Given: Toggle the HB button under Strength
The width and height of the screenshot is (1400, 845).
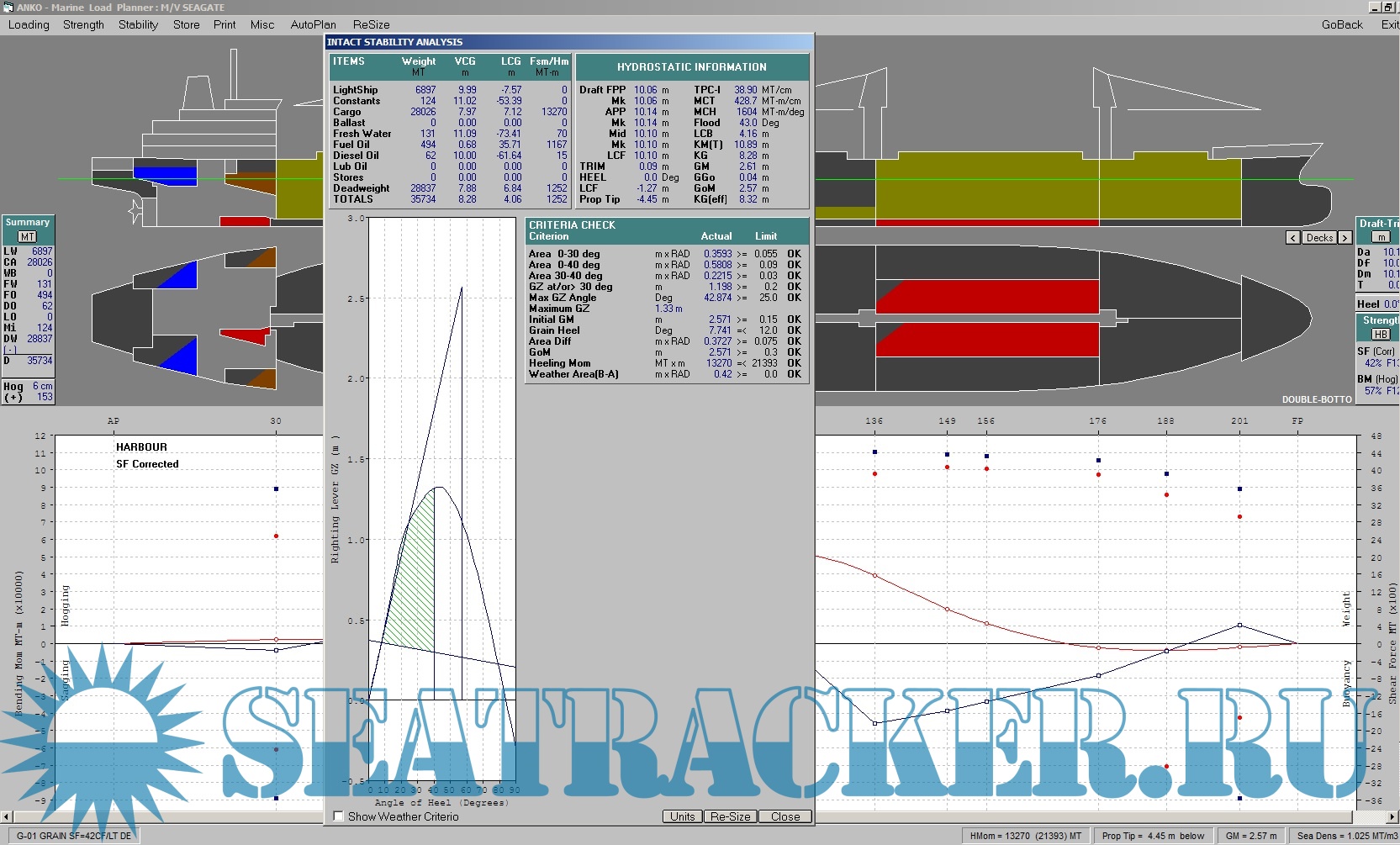Looking at the screenshot, I should pyautogui.click(x=1381, y=335).
